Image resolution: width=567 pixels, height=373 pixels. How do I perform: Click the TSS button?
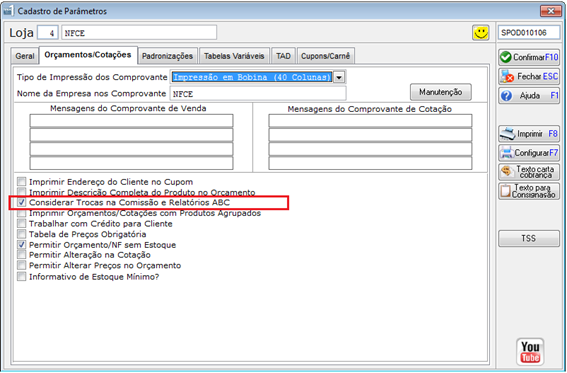(x=529, y=239)
